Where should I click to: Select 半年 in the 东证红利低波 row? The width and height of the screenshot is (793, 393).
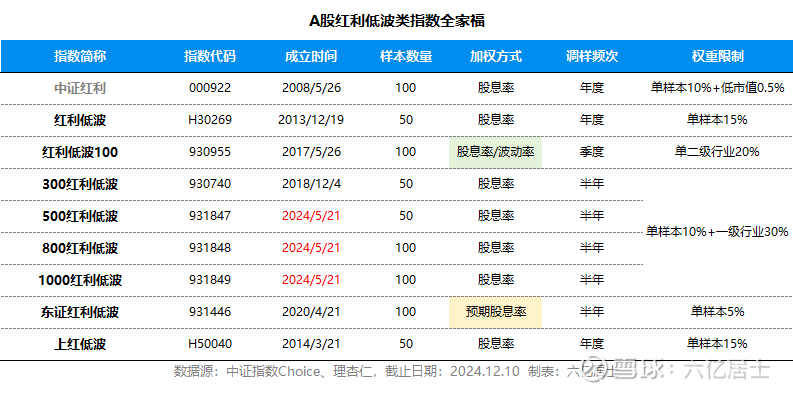tap(592, 312)
